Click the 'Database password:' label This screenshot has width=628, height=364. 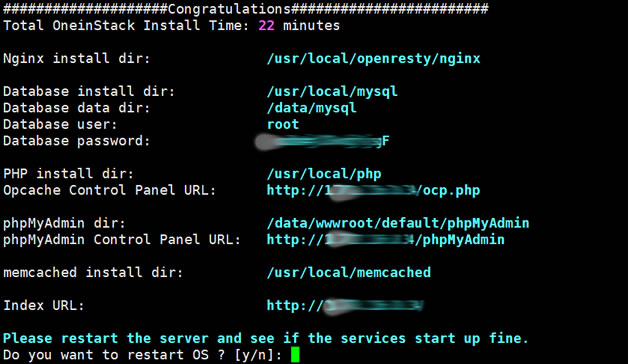click(x=76, y=141)
